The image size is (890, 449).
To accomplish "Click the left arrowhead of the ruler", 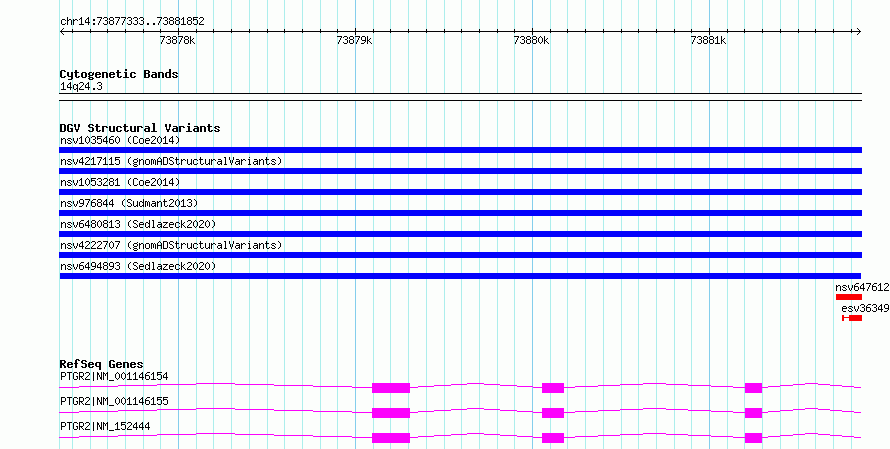I will 62,32.
